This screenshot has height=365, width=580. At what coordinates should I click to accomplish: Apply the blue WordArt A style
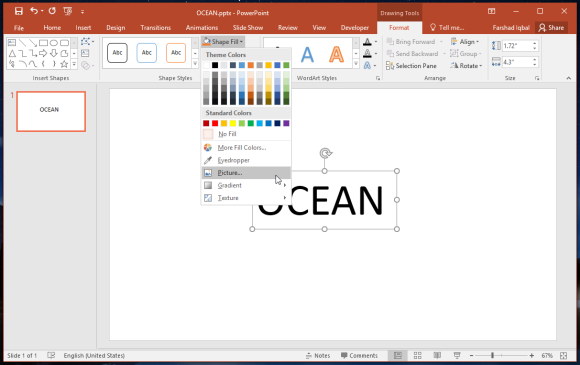coord(307,55)
